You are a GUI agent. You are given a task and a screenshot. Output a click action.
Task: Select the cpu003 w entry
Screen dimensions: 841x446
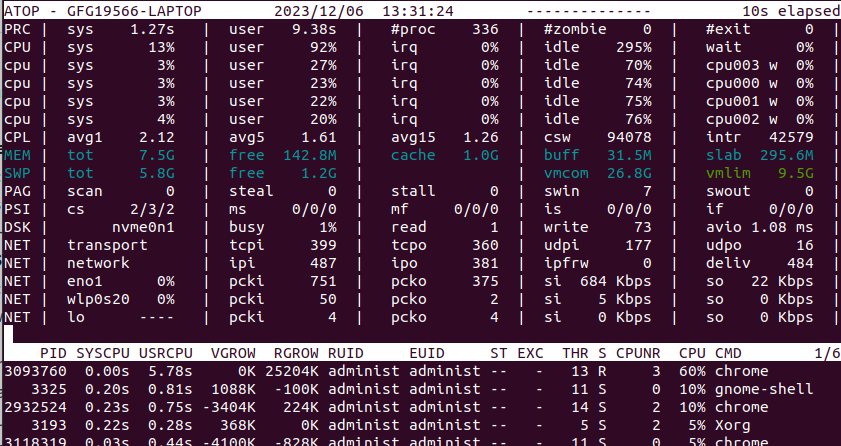tap(759, 65)
